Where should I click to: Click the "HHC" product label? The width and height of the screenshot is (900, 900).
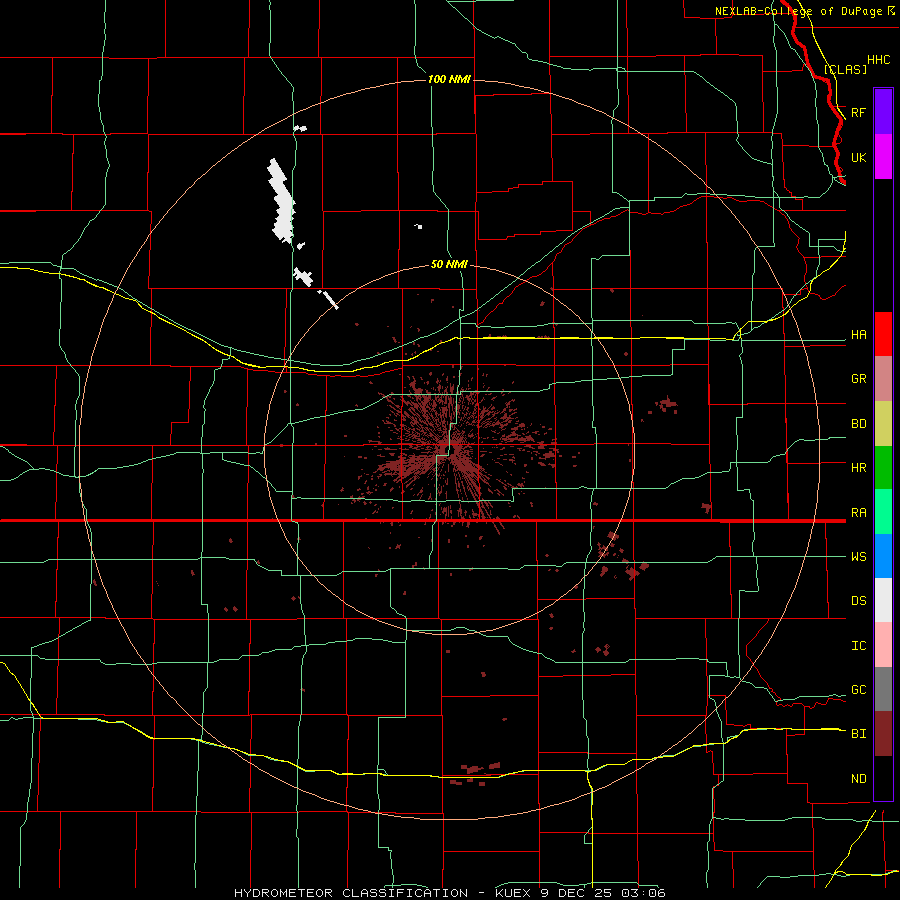coord(878,60)
